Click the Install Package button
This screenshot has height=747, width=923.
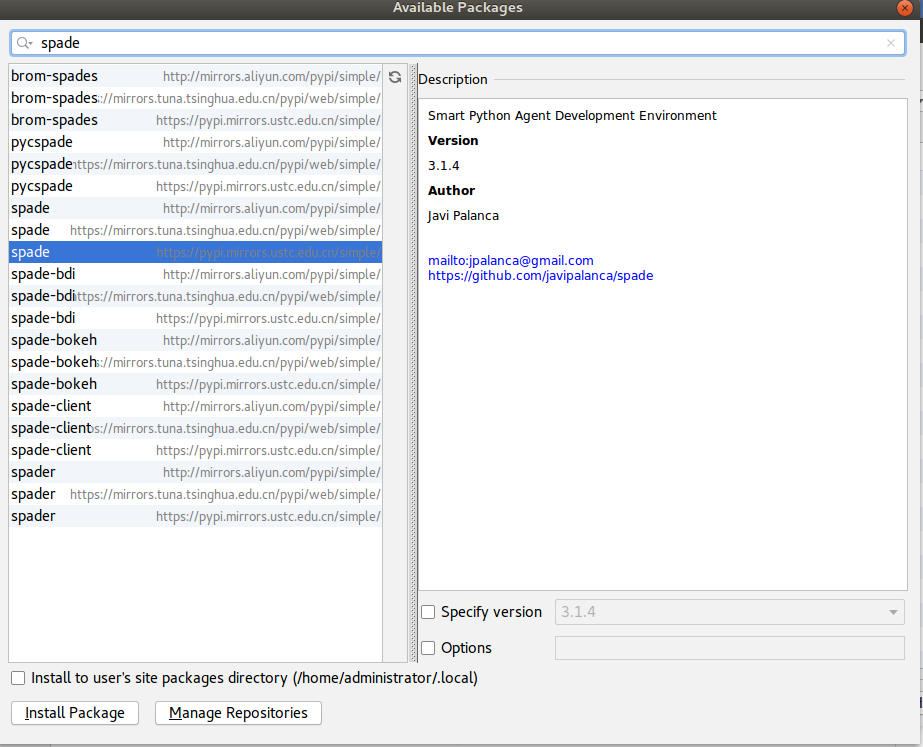(74, 713)
